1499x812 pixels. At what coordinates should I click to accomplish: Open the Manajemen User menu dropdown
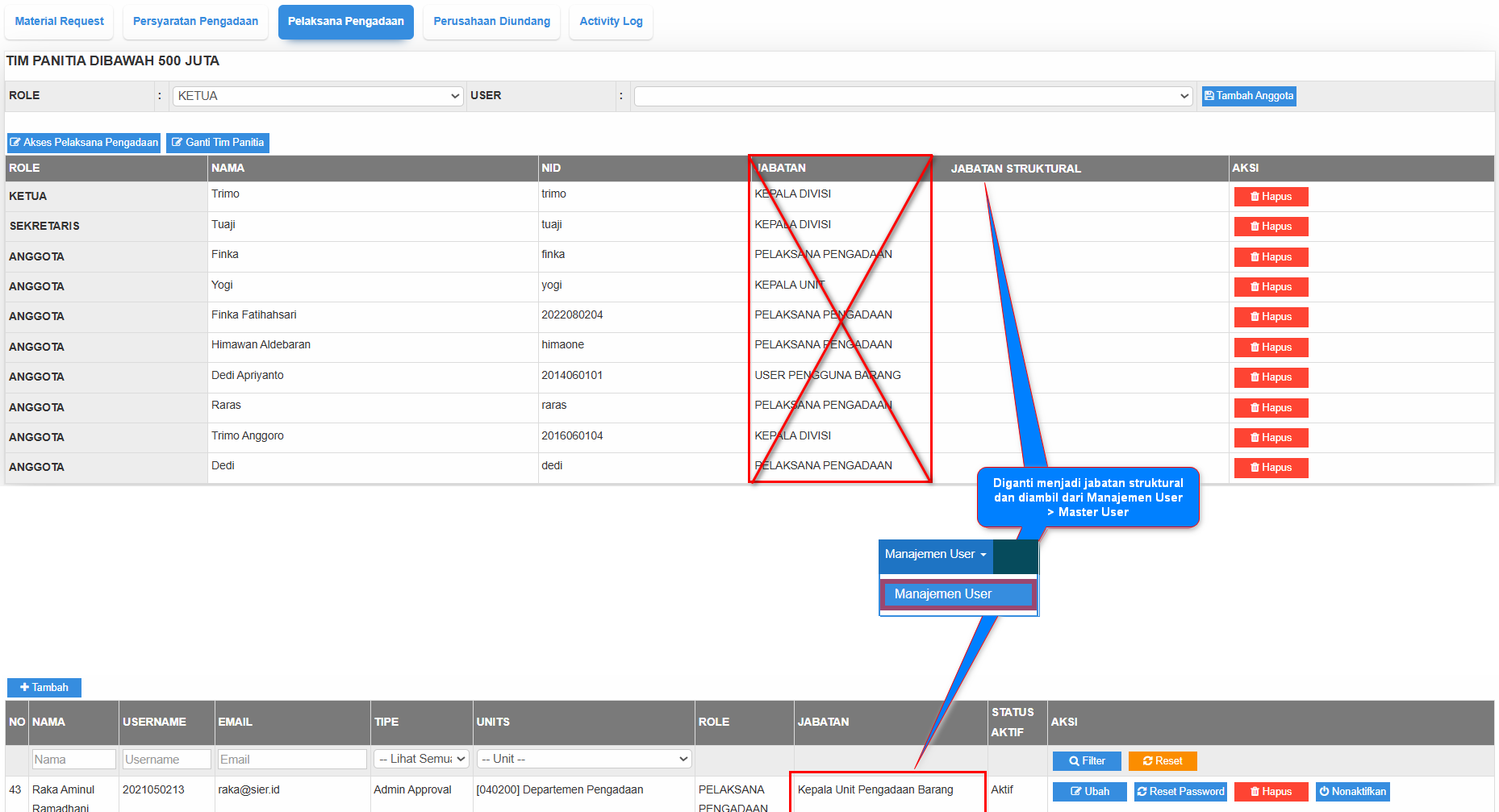pyautogui.click(x=935, y=555)
